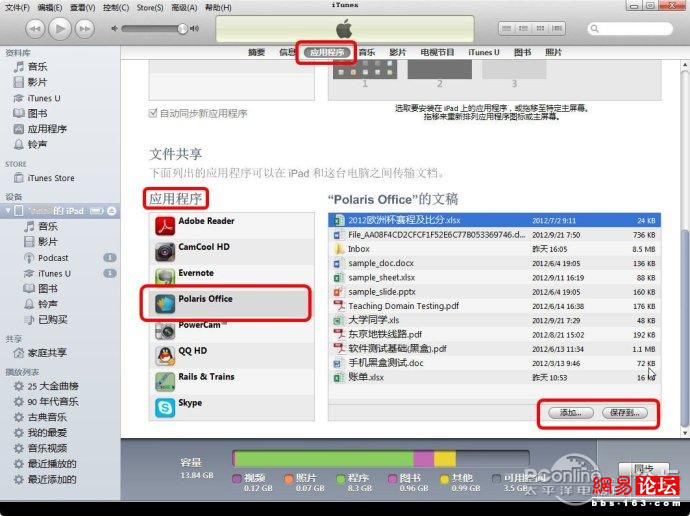Select Rails & Trains app icon
Screen dimensions: 690x516
(165, 381)
